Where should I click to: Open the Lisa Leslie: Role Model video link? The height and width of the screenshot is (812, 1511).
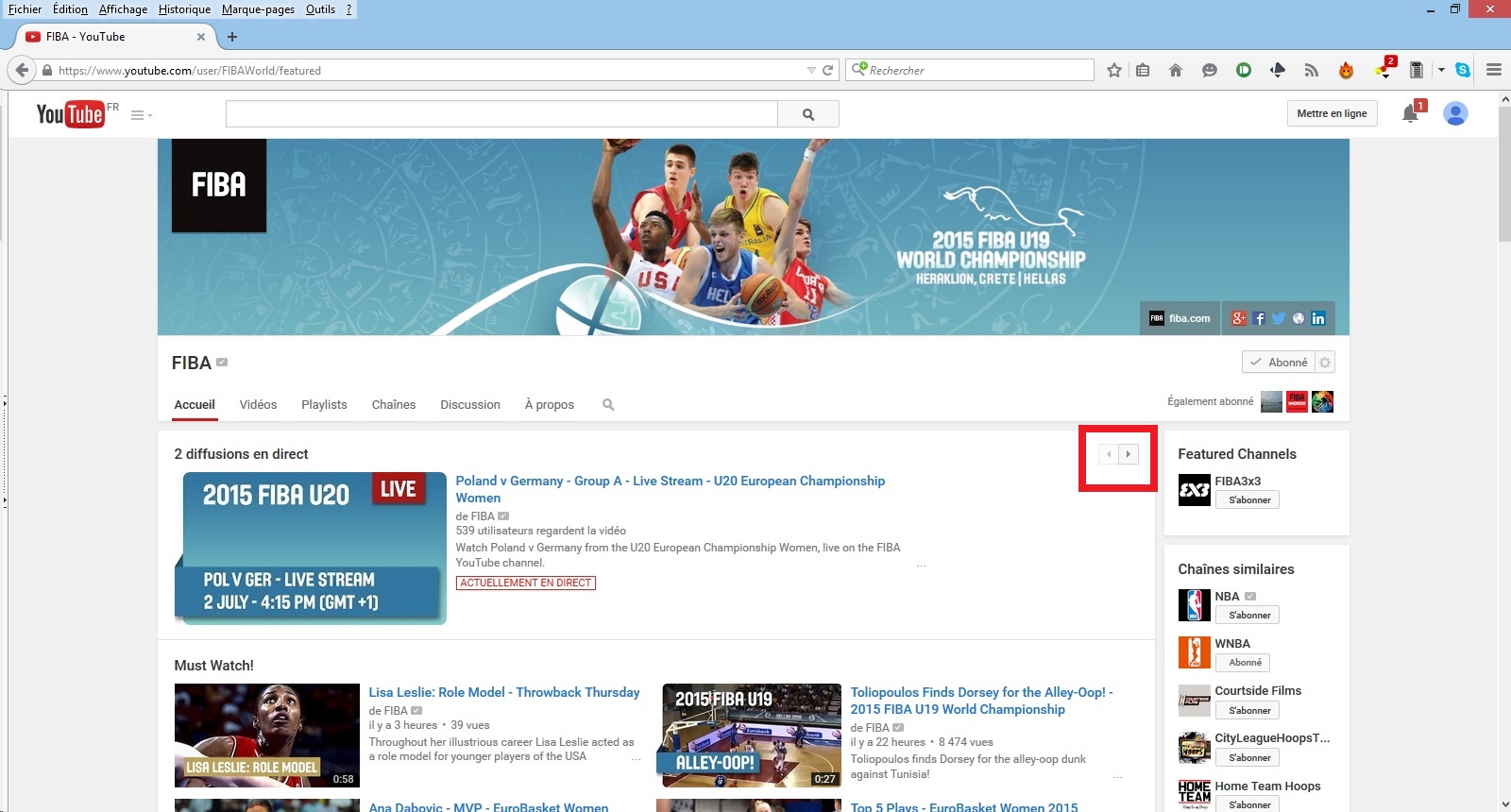pyautogui.click(x=503, y=693)
